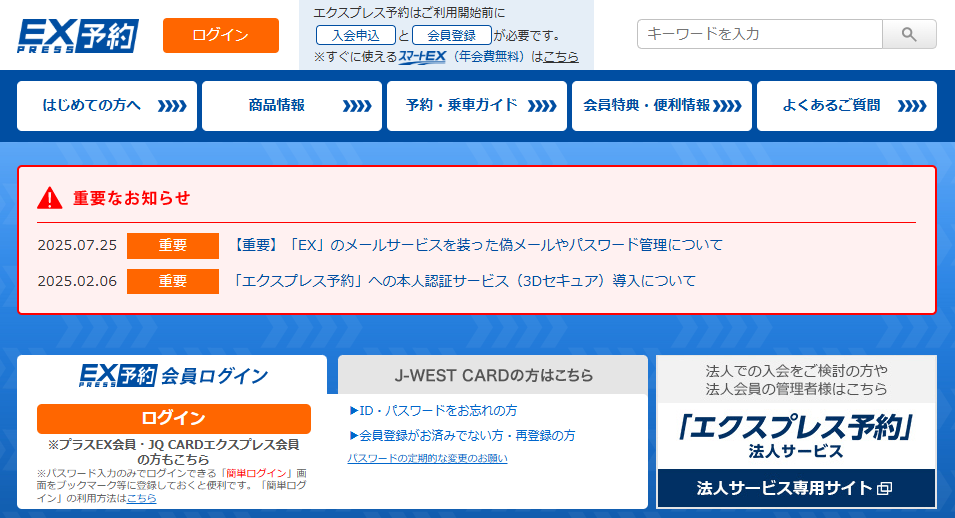Click the orange 重要 badge dated 2025.02.06
This screenshot has width=955, height=518.
pos(172,281)
